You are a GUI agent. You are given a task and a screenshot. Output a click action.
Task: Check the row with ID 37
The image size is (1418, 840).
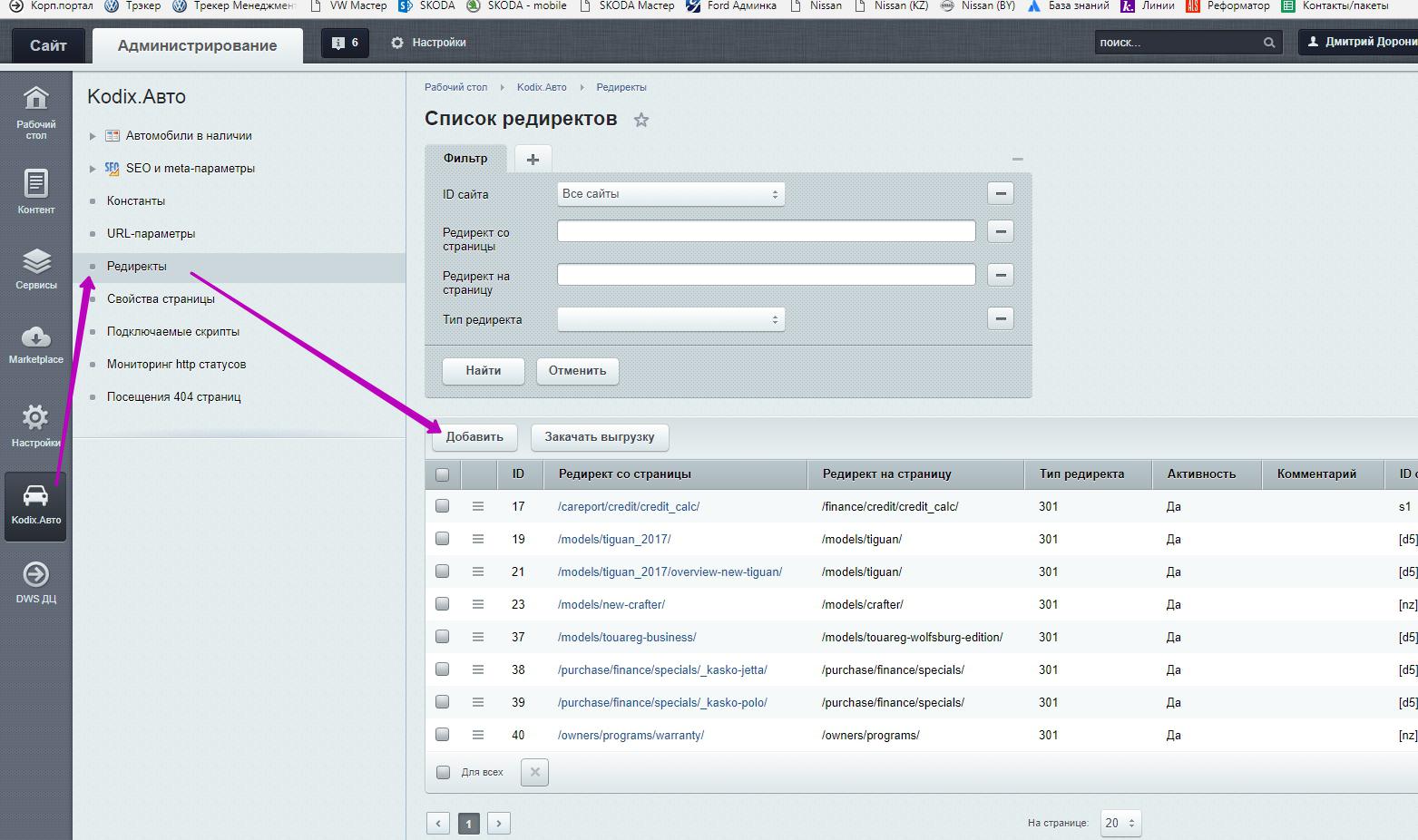pos(443,637)
